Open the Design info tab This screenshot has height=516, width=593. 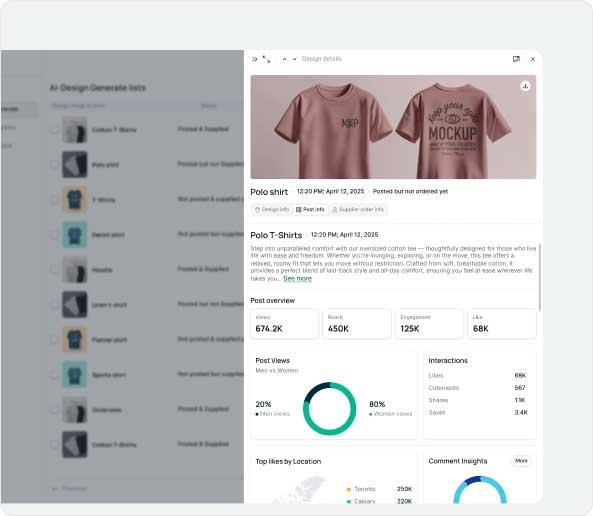(x=272, y=210)
